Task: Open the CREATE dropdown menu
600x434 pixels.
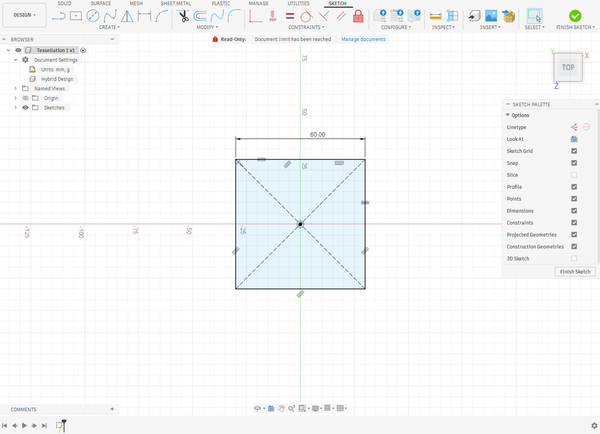Action: pos(109,27)
